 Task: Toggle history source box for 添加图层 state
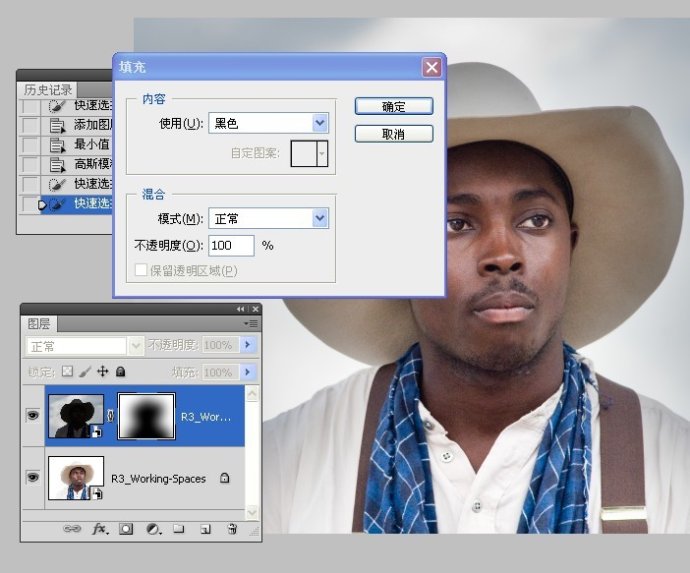30,125
